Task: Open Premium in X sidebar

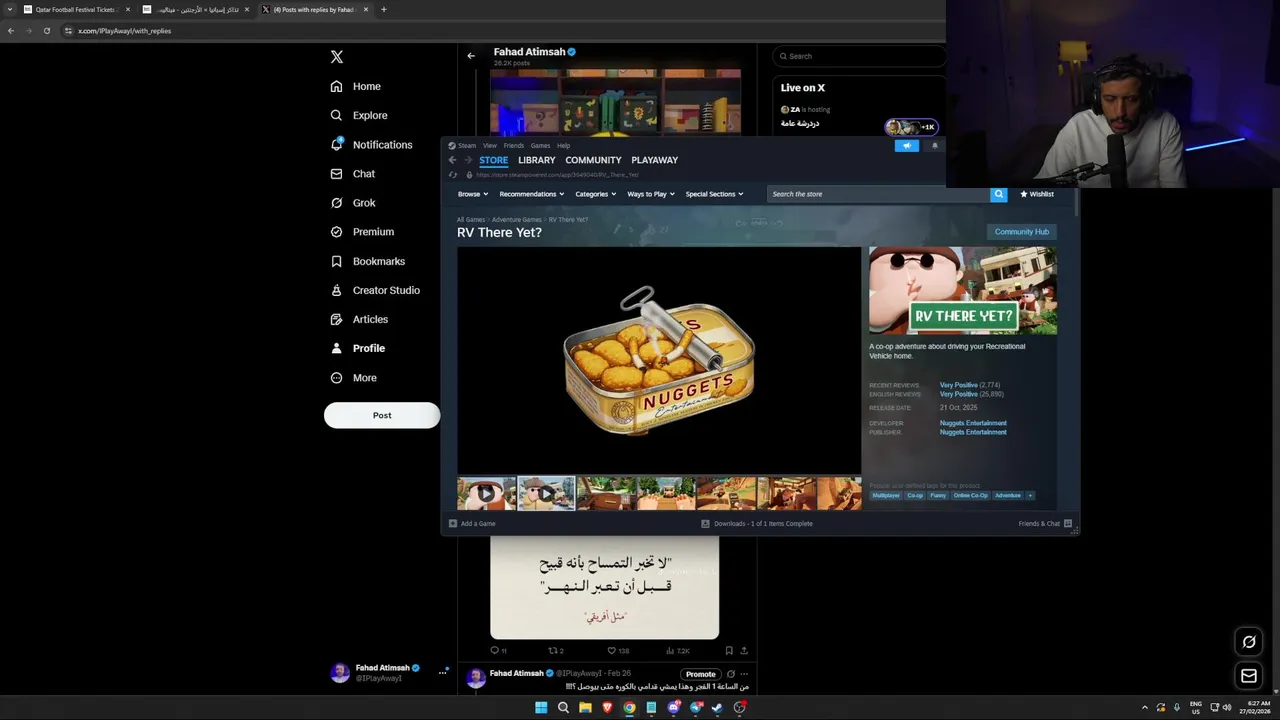Action: [362, 232]
